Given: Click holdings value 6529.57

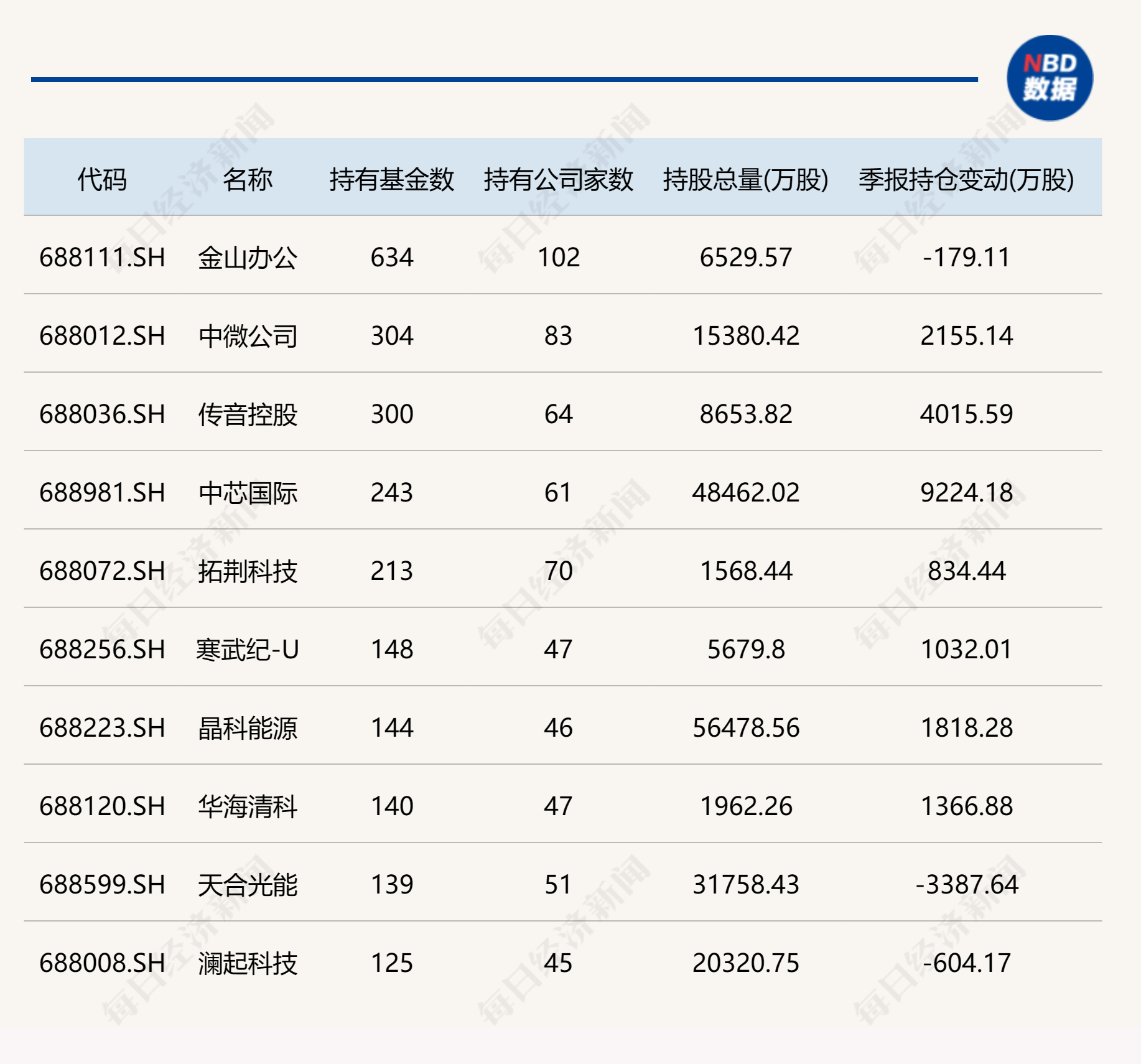Looking at the screenshot, I should pyautogui.click(x=746, y=258).
